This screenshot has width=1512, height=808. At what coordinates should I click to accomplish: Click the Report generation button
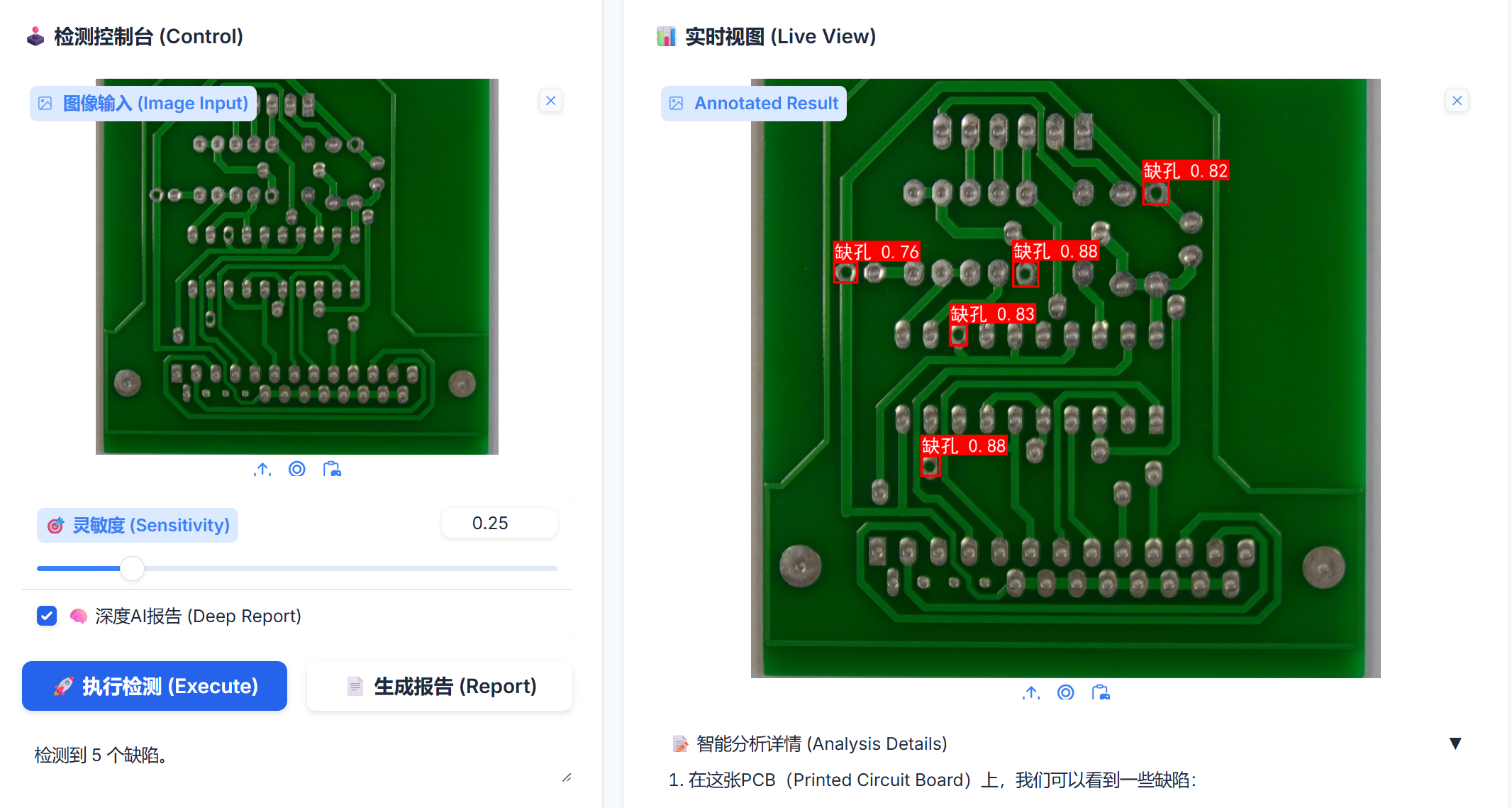pos(440,686)
